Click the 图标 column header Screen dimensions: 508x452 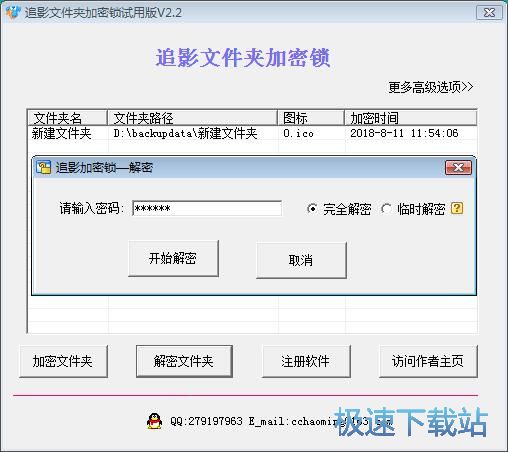click(x=311, y=117)
